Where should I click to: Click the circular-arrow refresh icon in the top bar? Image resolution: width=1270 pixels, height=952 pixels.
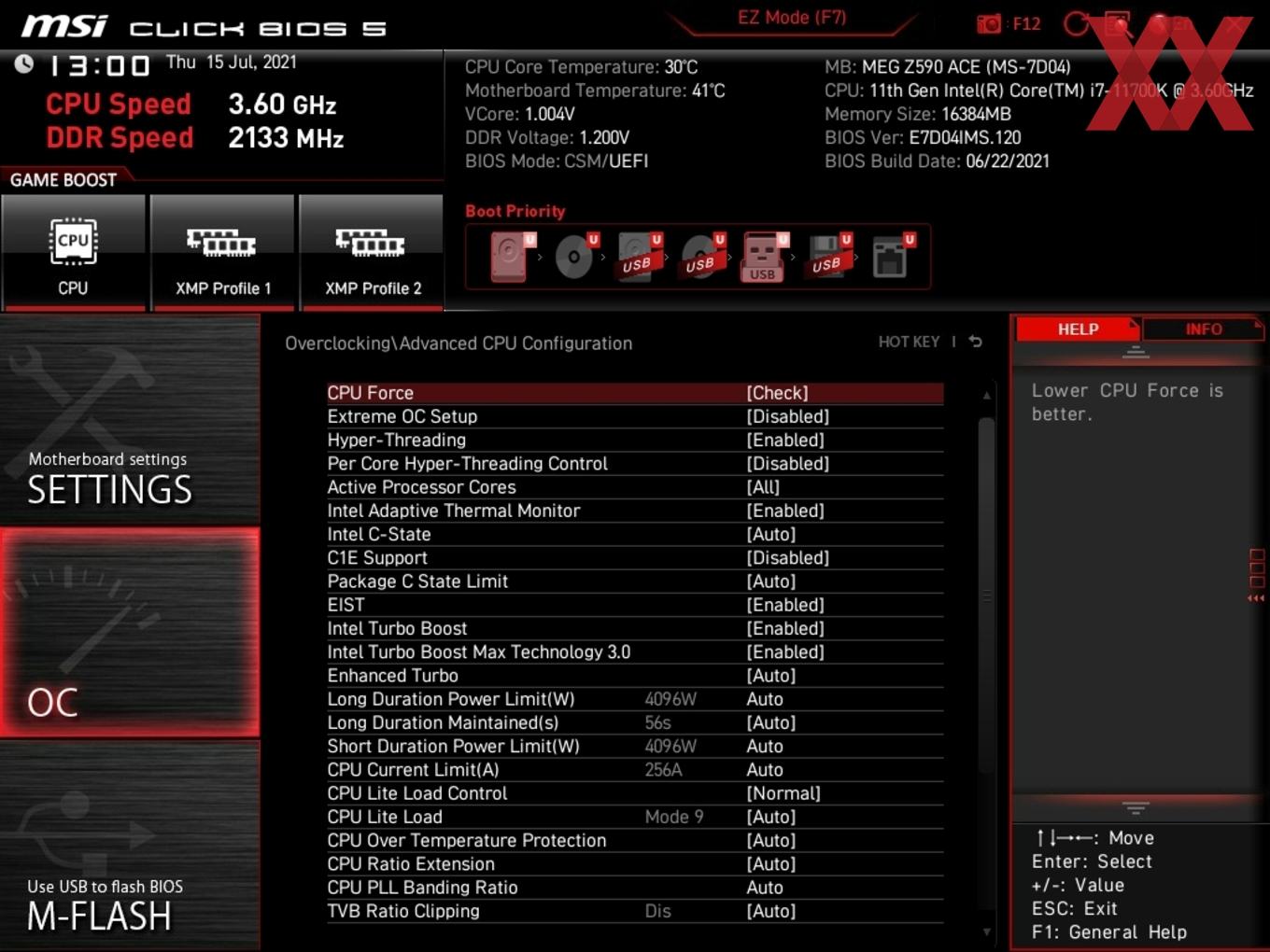point(1077,23)
